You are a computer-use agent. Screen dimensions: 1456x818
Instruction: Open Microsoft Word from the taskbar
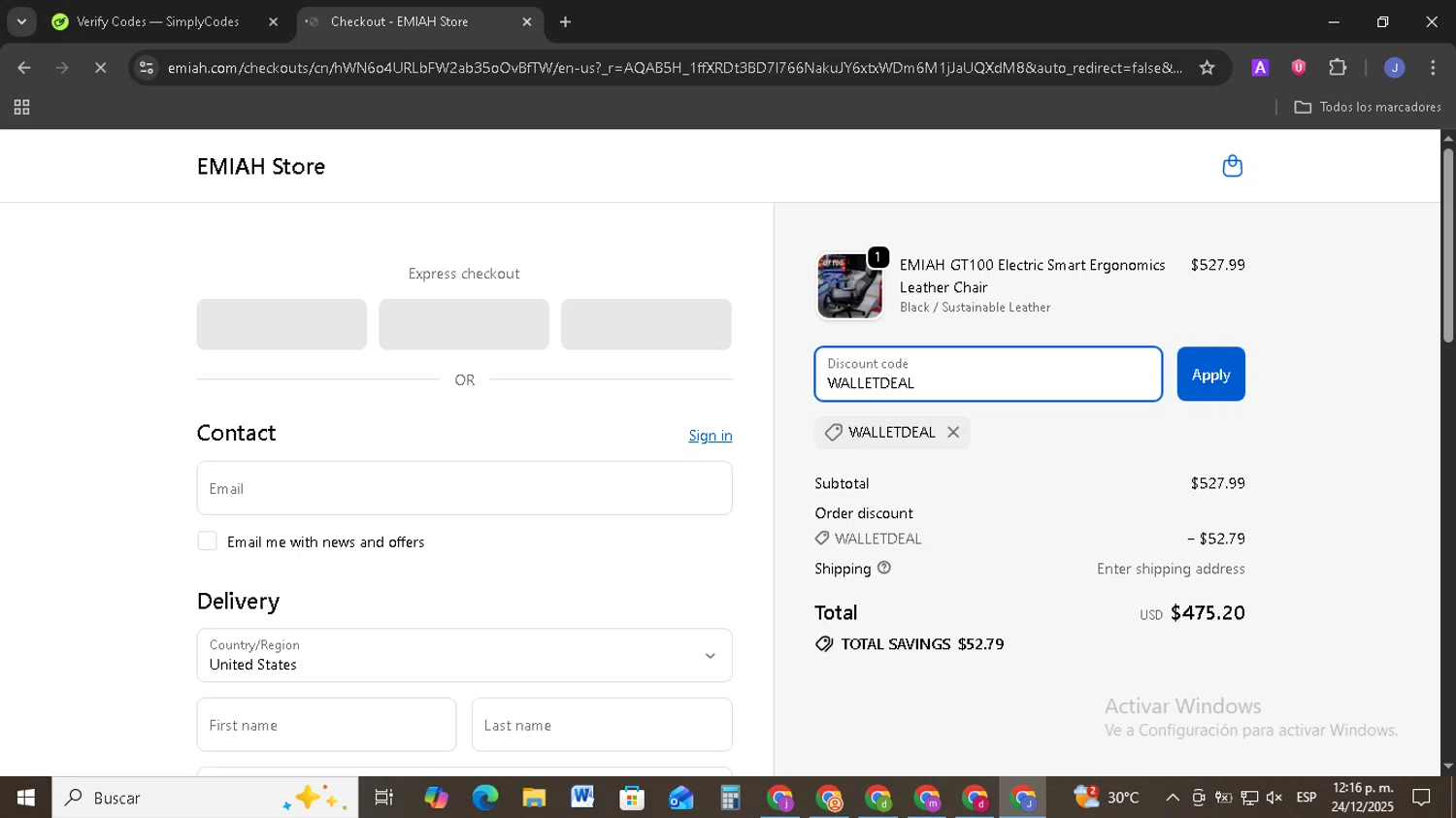(582, 798)
